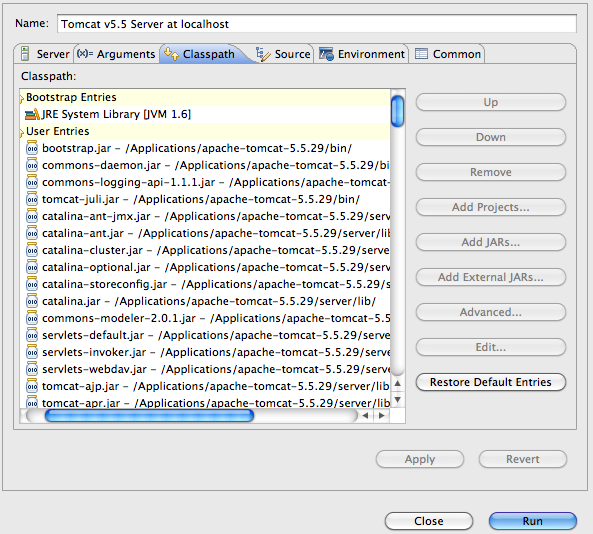The height and width of the screenshot is (534, 593).
Task: Click the Common tab icon
Action: click(421, 54)
